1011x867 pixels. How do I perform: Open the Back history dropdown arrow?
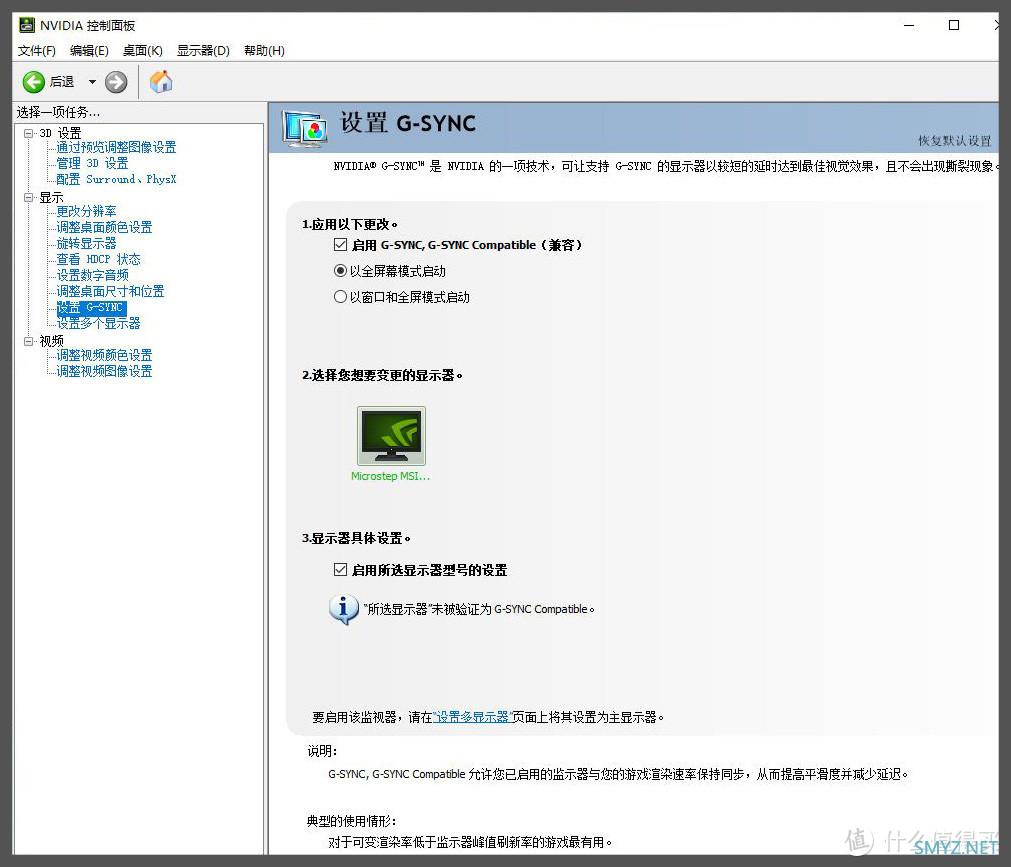pyautogui.click(x=92, y=82)
